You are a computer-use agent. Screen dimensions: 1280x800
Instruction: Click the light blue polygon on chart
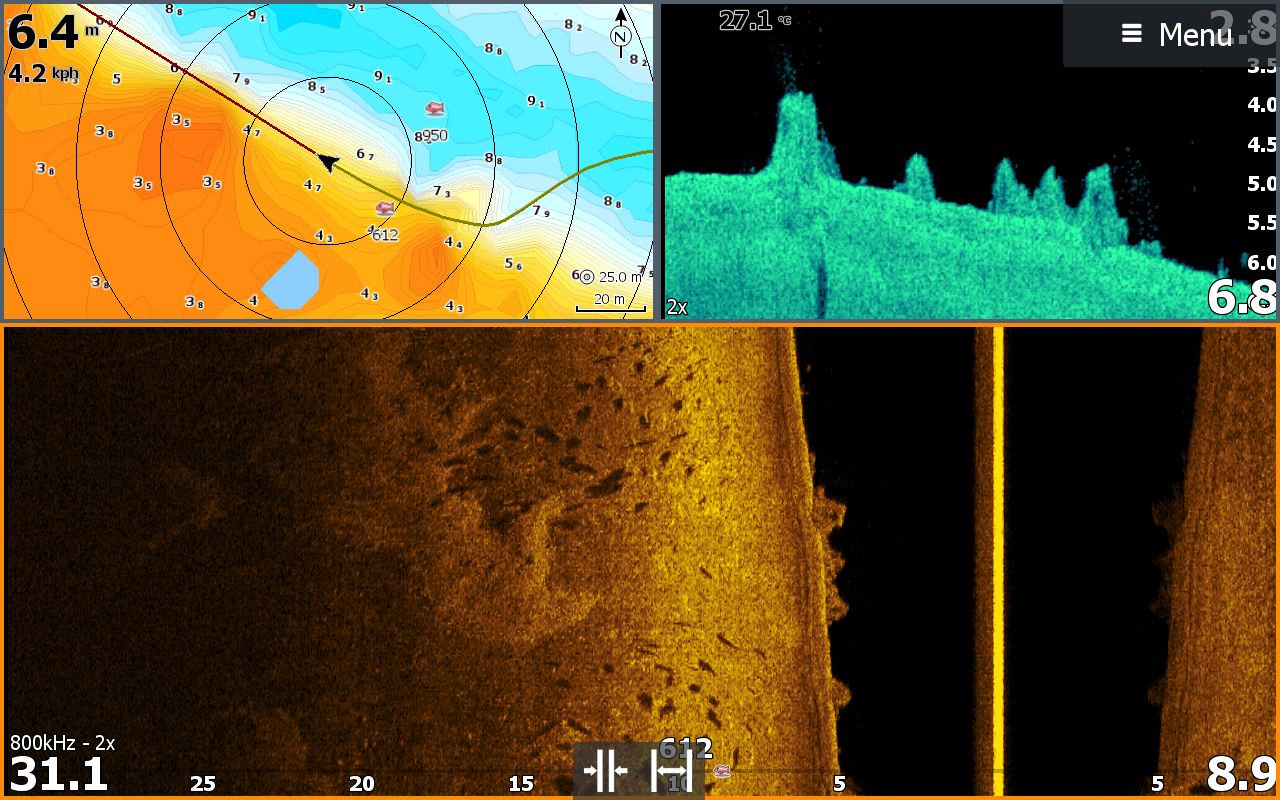coord(290,280)
